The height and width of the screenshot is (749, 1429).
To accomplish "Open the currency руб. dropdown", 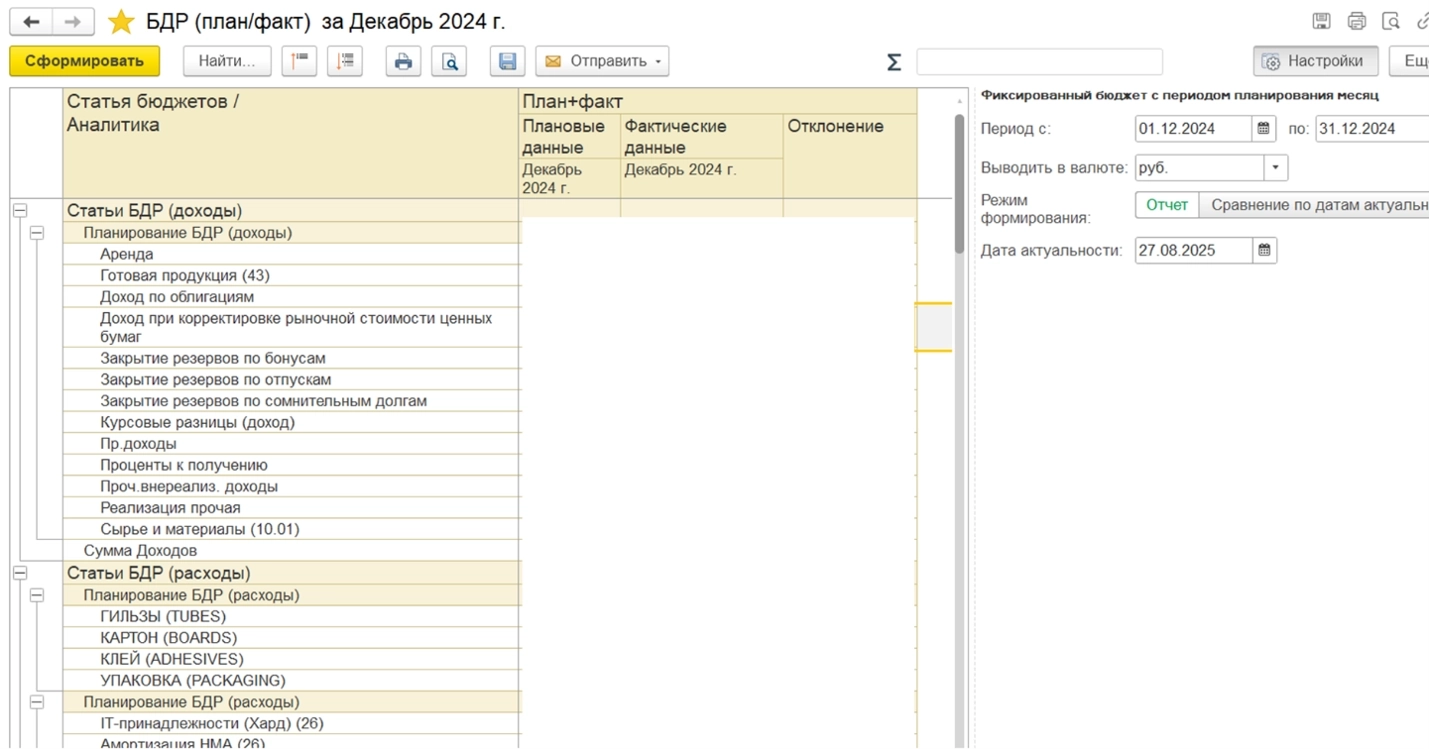I will click(x=1275, y=168).
